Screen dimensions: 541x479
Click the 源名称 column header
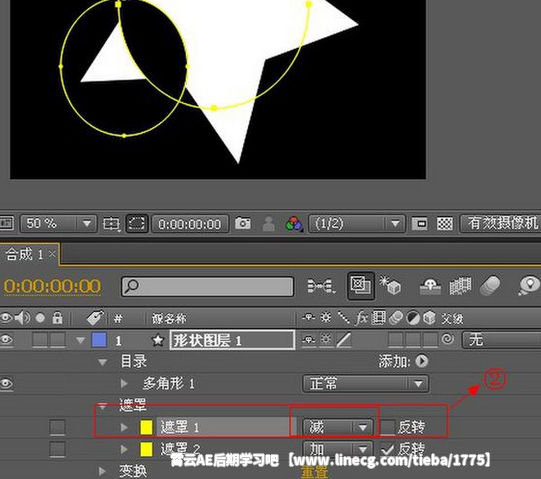pos(169,318)
